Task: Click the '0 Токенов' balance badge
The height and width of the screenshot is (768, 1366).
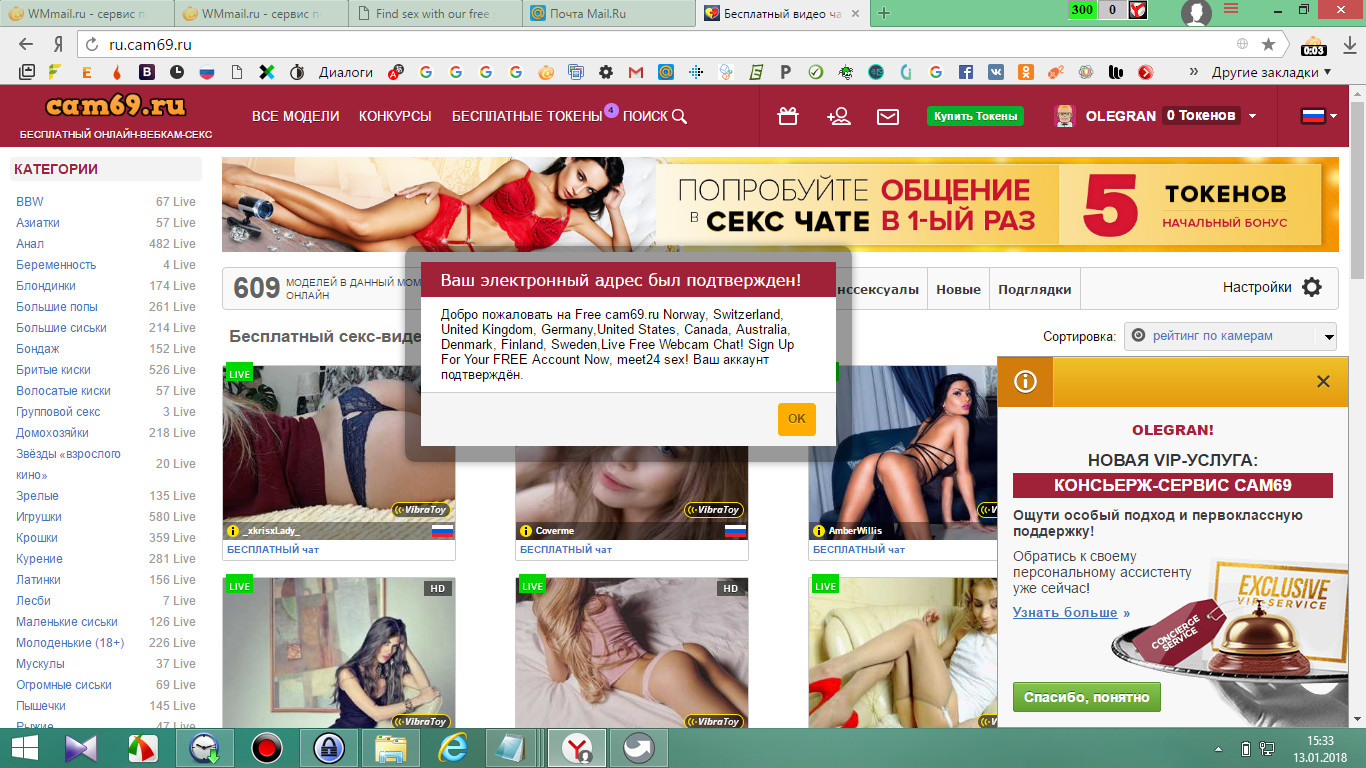Action: click(x=1200, y=116)
